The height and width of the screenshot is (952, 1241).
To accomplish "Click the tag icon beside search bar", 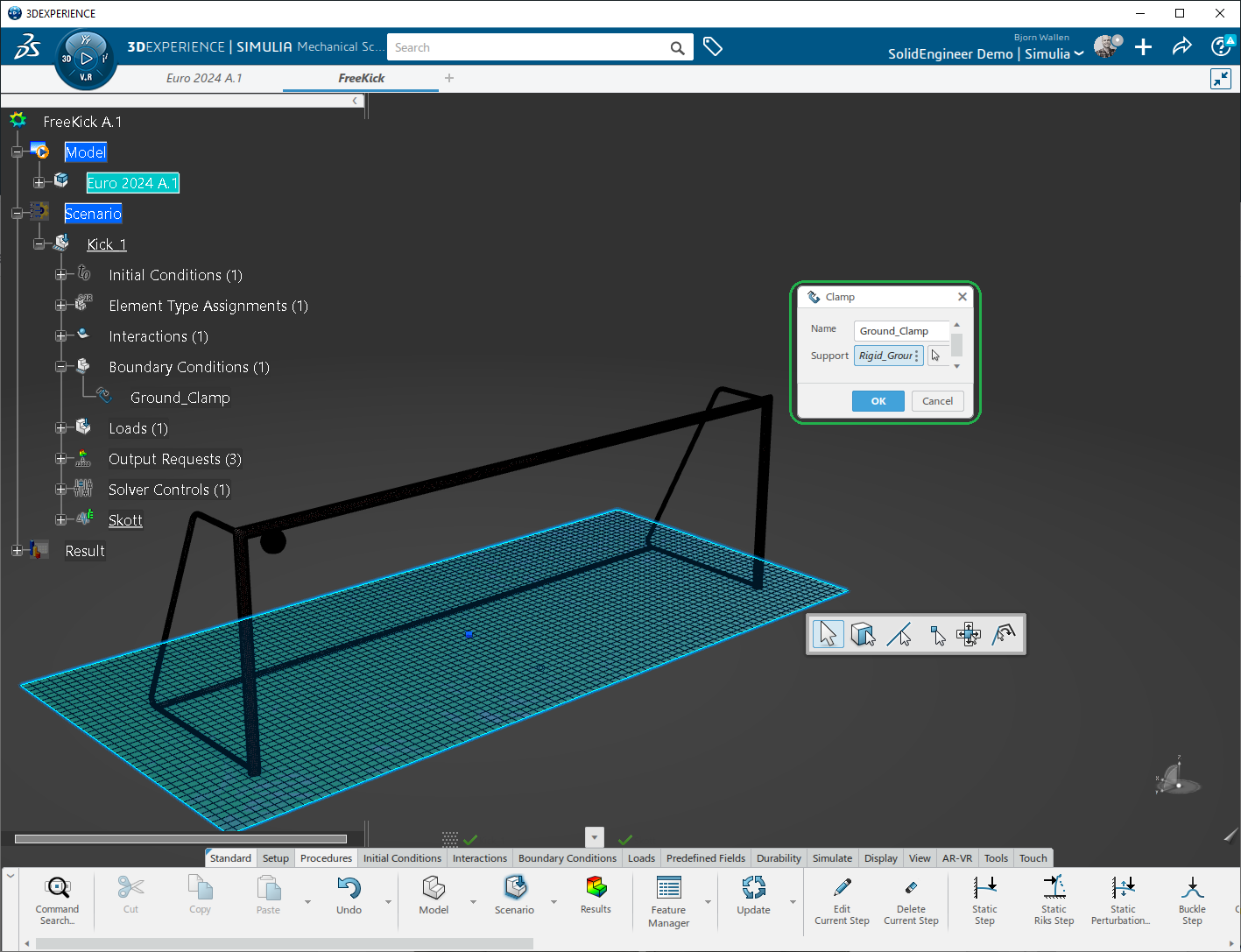I will click(x=713, y=47).
